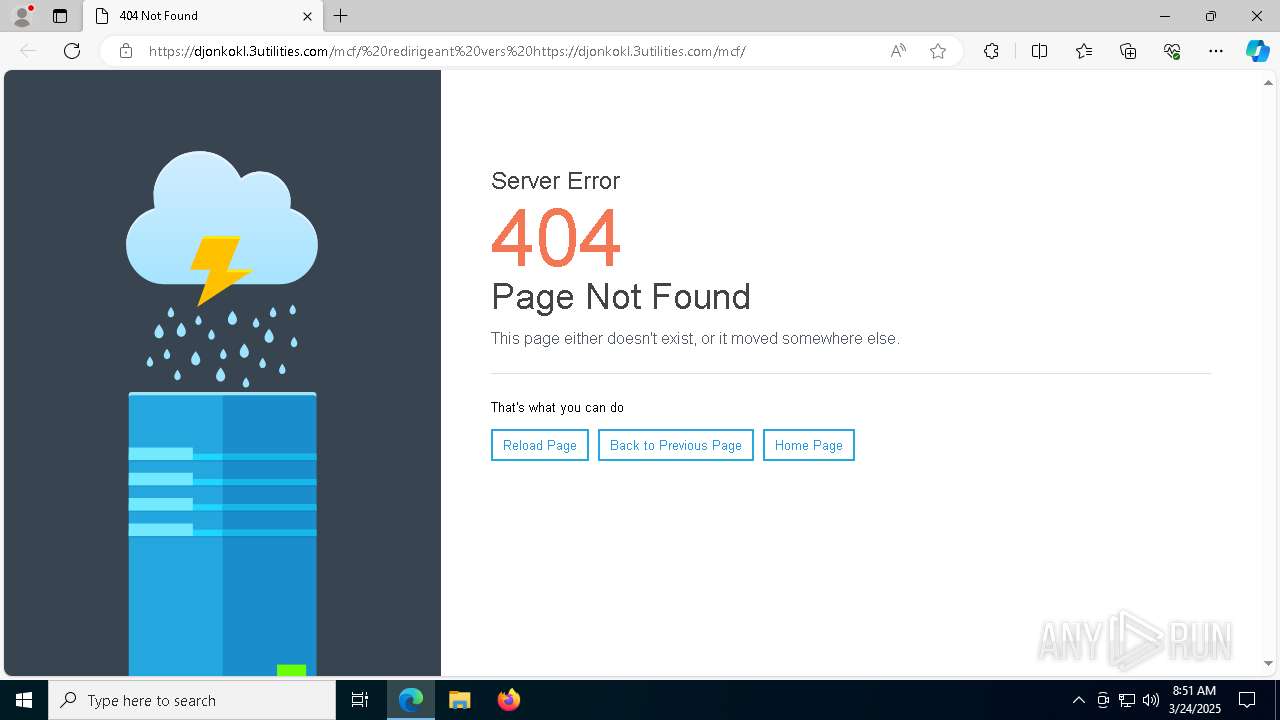
Task: Activate Read aloud icon in address bar
Action: tap(898, 51)
